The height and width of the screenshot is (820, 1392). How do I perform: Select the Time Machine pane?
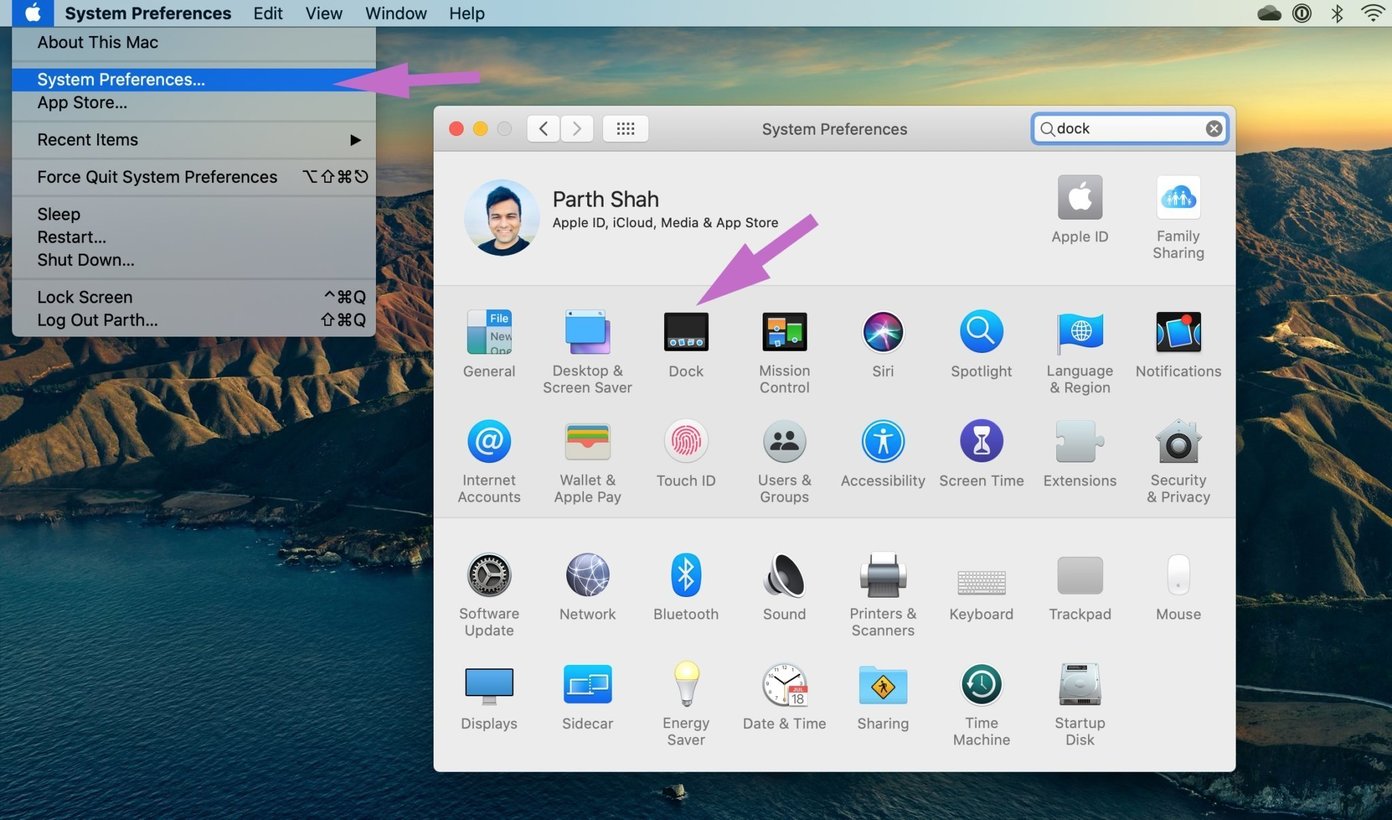point(980,683)
